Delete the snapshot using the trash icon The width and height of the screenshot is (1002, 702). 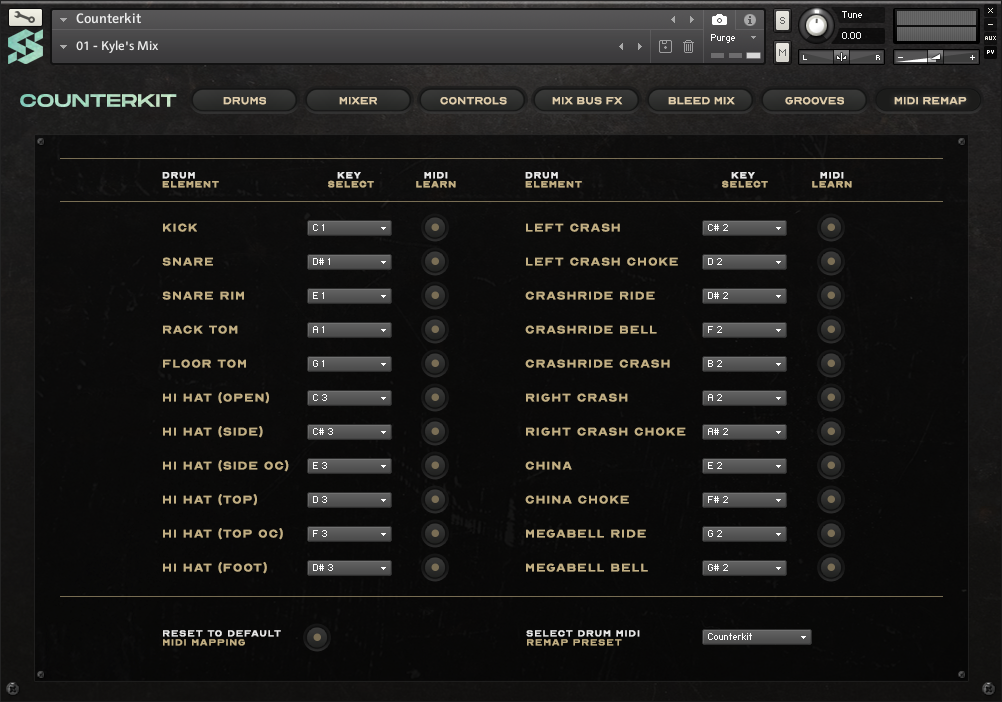point(689,46)
